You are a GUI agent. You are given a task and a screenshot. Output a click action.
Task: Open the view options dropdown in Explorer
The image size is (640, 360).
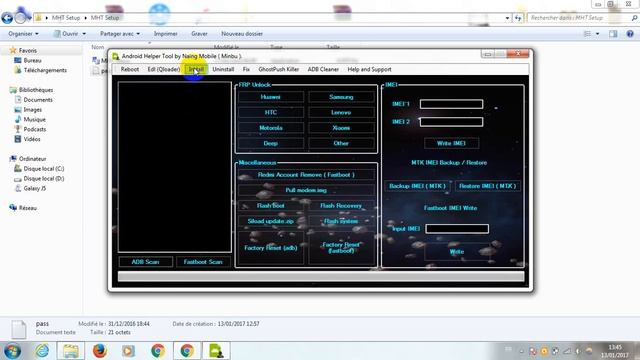pyautogui.click(x=598, y=34)
